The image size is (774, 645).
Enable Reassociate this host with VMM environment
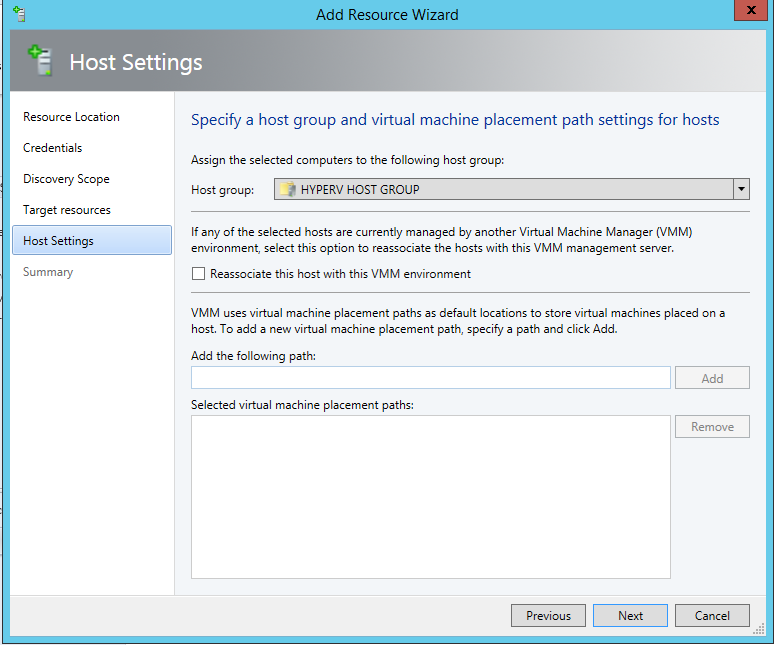198,274
